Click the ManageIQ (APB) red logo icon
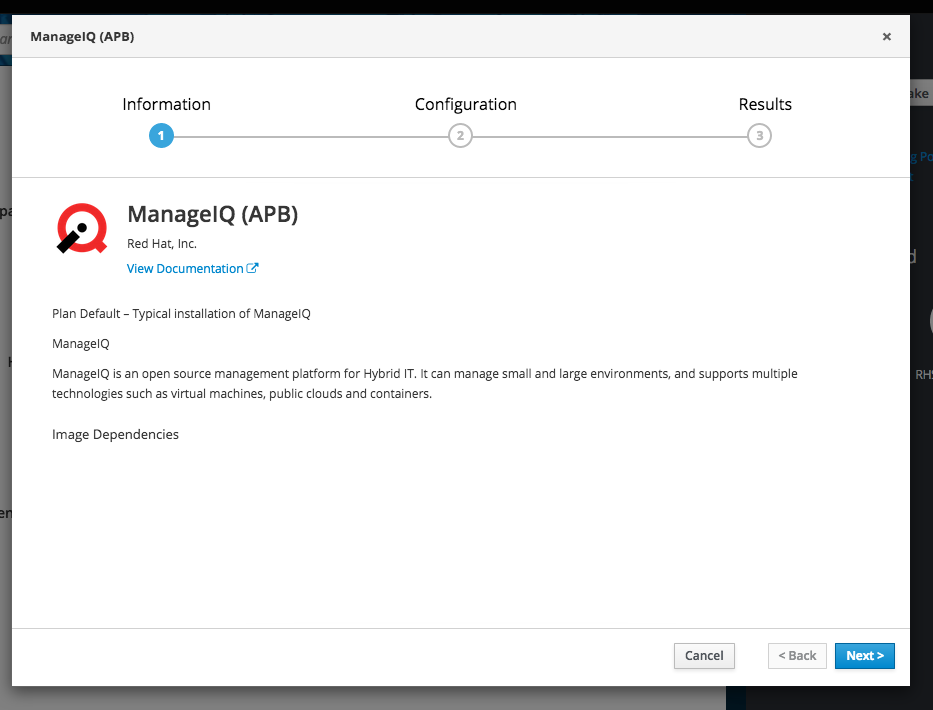The width and height of the screenshot is (933, 710). pyautogui.click(x=81, y=228)
